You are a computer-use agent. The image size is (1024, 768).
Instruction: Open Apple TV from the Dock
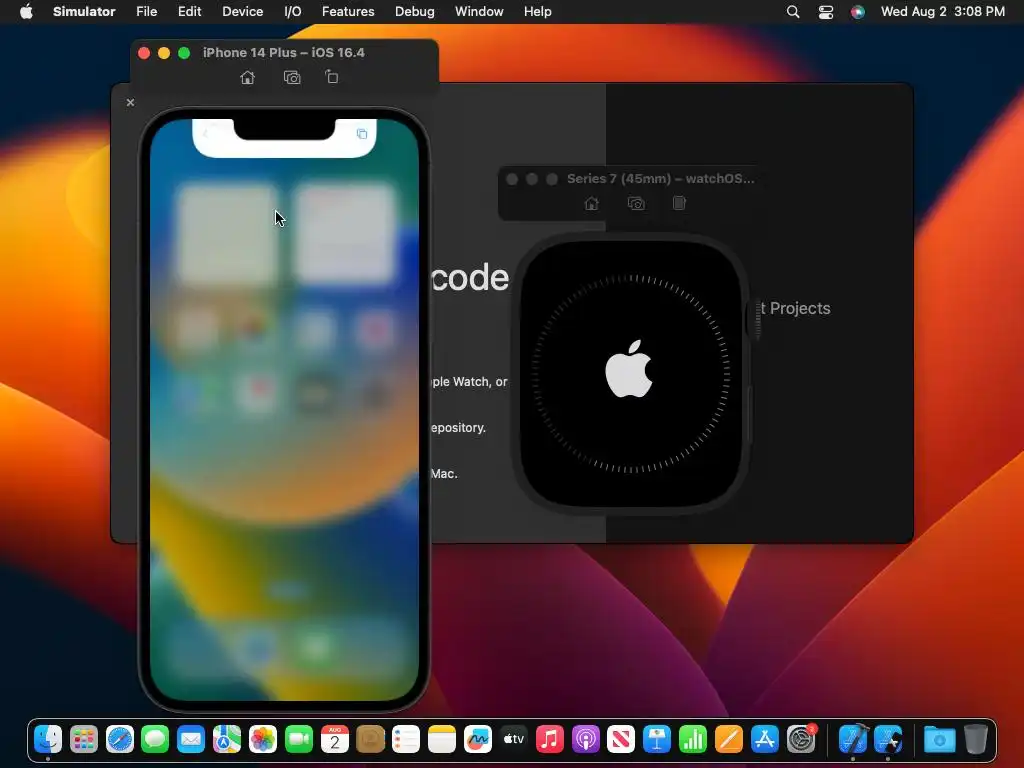[x=514, y=739]
